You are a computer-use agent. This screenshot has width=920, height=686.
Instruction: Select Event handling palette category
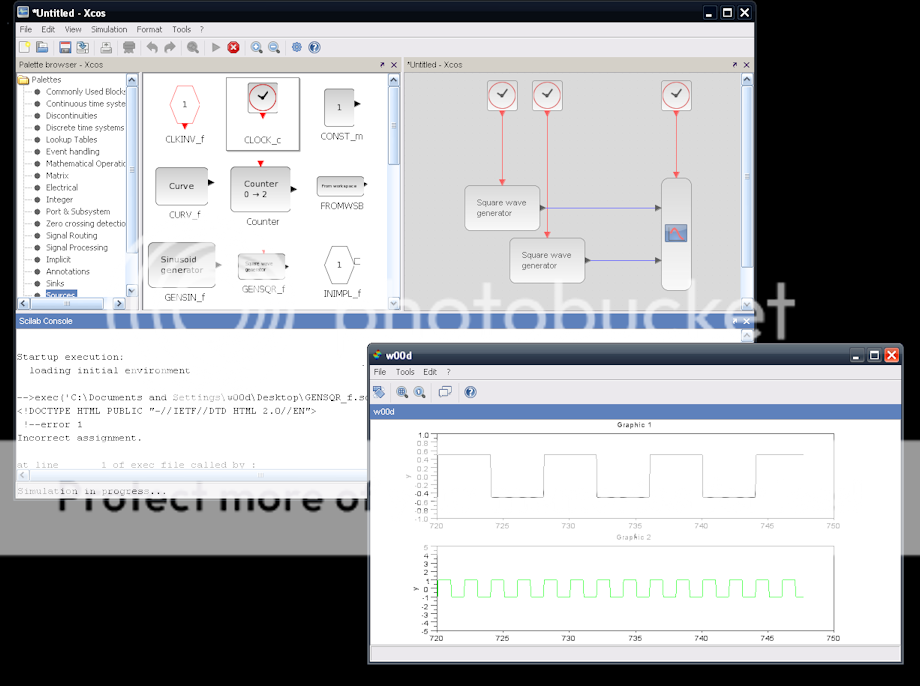pyautogui.click(x=73, y=151)
